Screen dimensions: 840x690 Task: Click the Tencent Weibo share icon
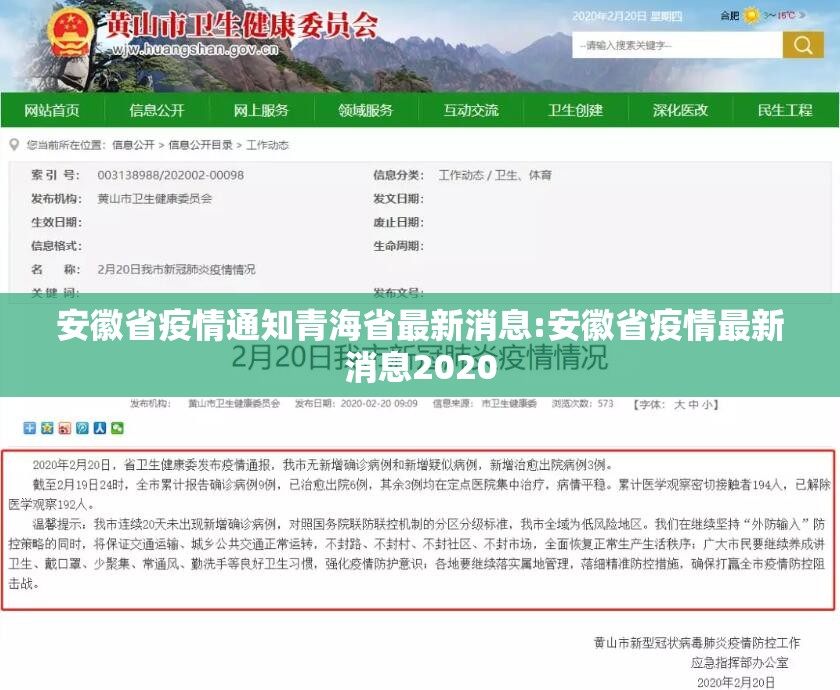(x=82, y=428)
